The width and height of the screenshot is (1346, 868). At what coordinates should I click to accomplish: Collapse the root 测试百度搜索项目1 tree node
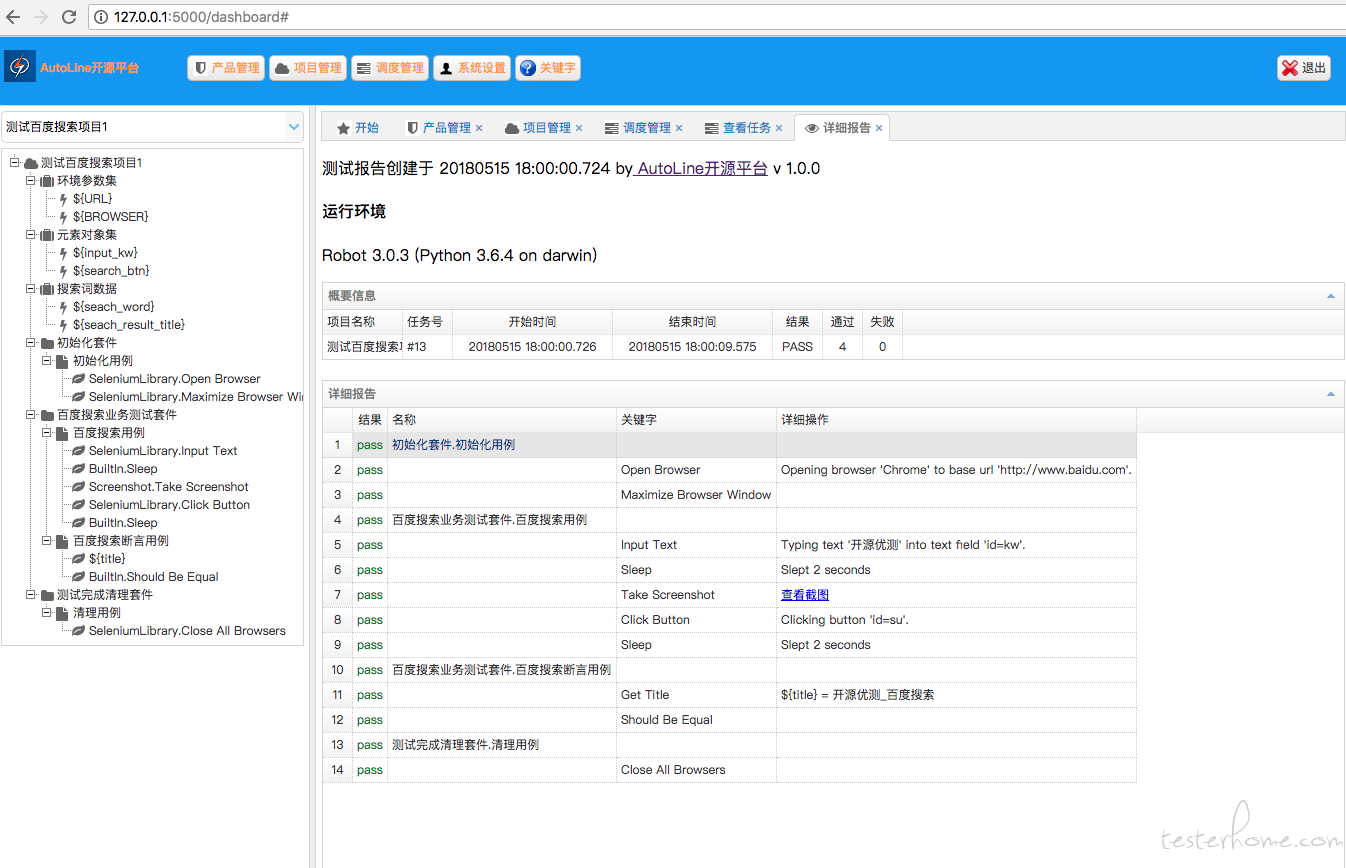(x=14, y=163)
